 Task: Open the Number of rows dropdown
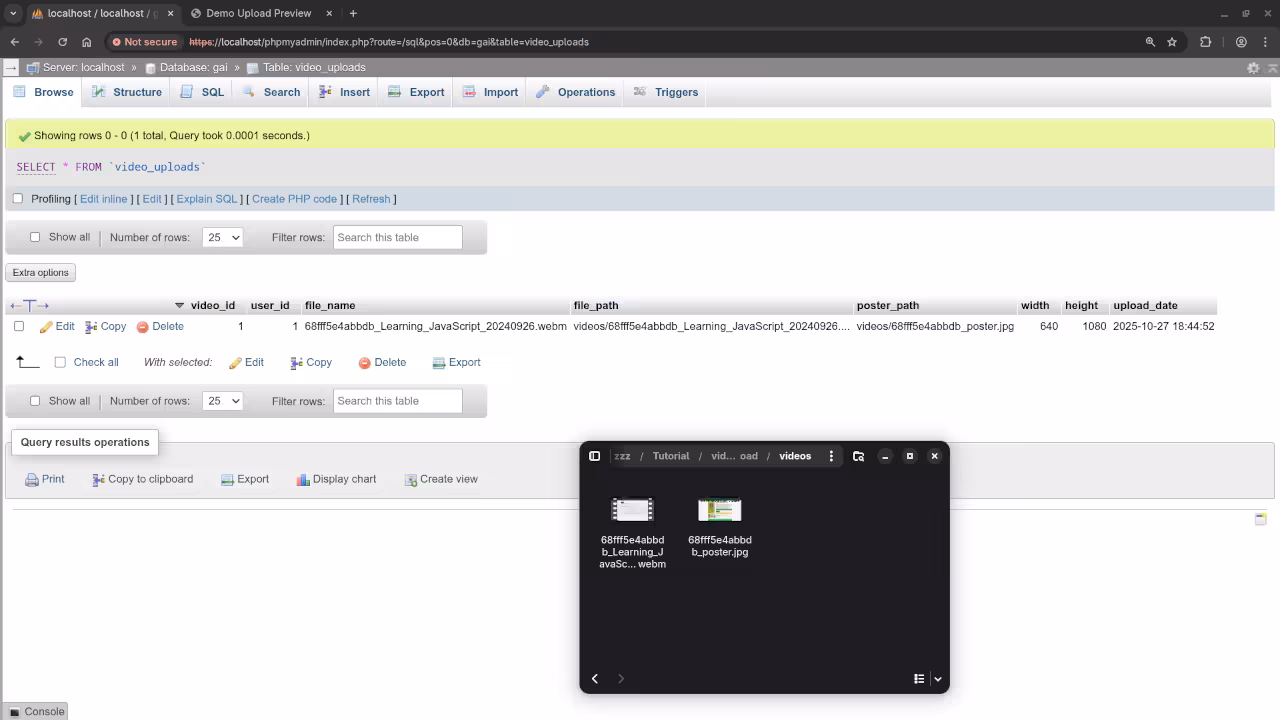pyautogui.click(x=222, y=237)
